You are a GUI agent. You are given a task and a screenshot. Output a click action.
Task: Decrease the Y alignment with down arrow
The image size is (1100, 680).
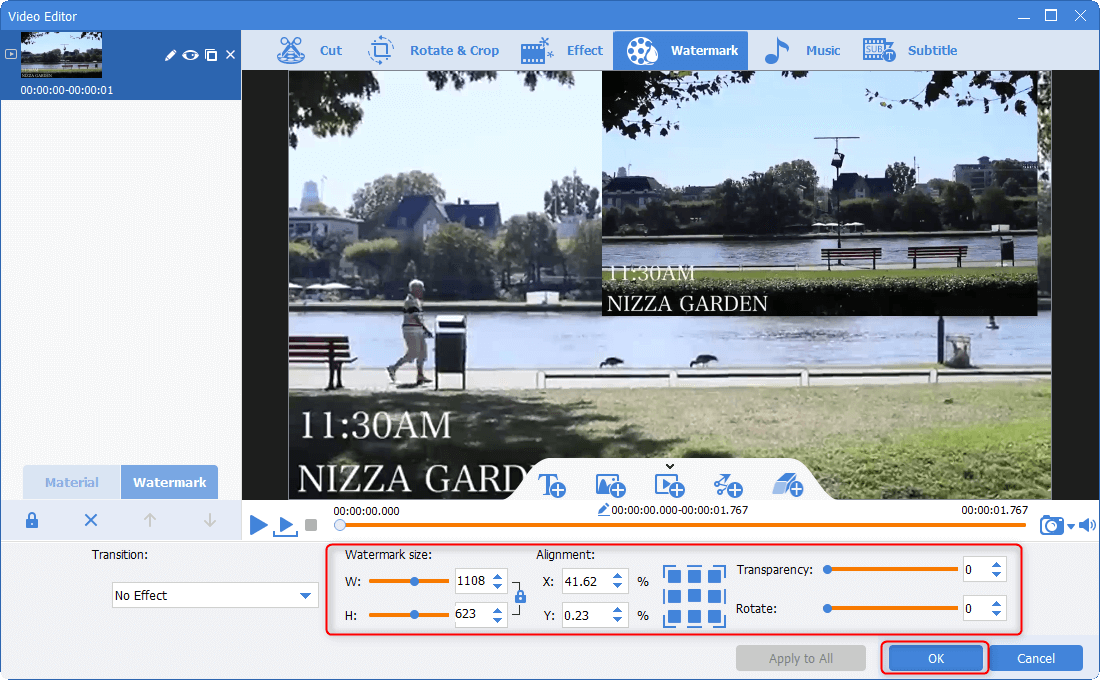click(617, 620)
